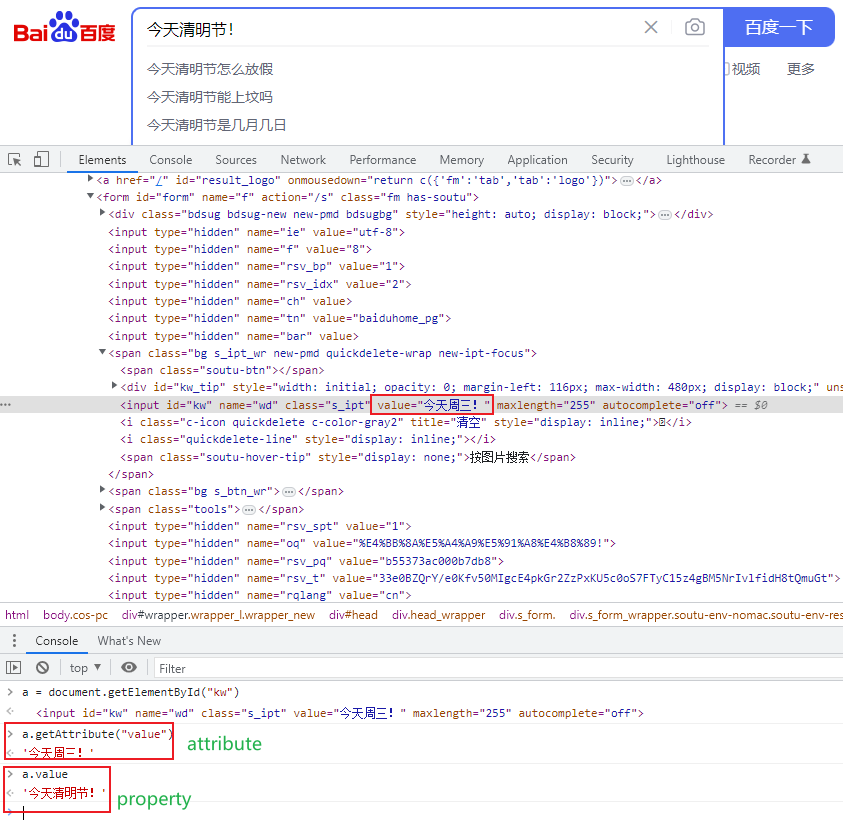
Task: Clear the search box with the X icon
Action: (651, 27)
